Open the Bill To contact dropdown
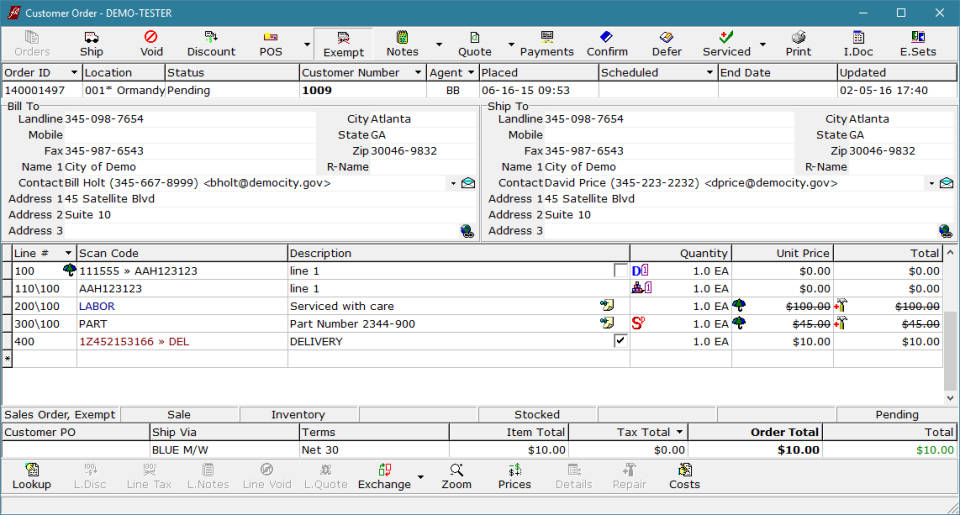 tap(453, 183)
